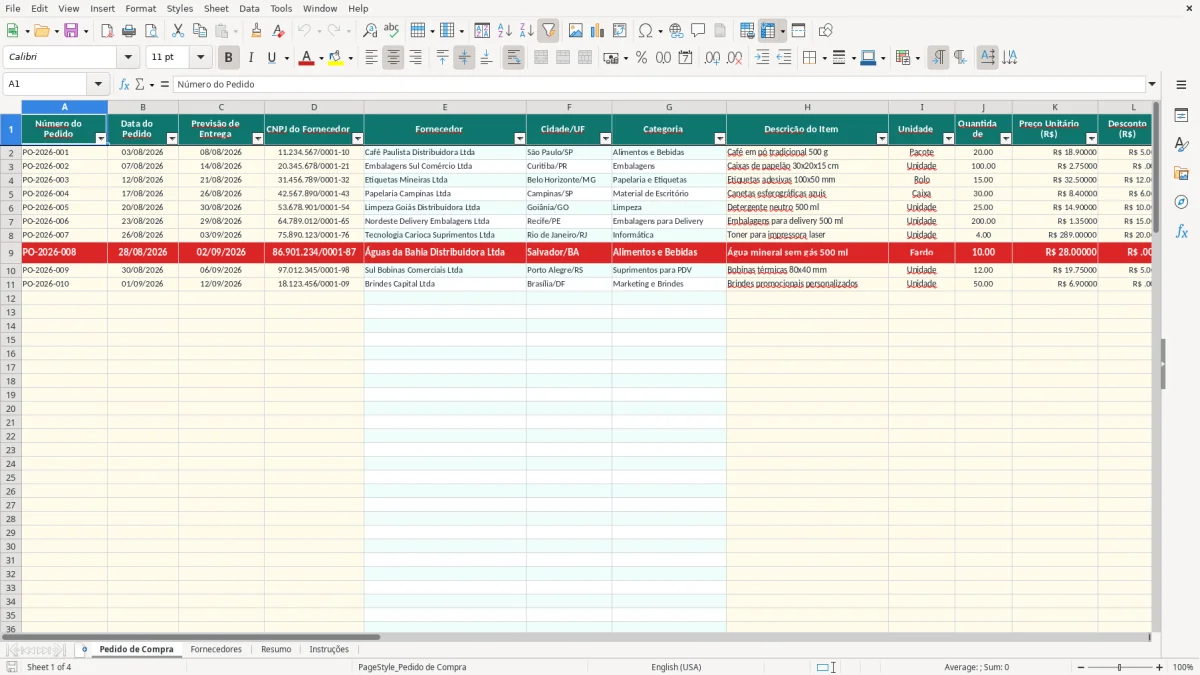Open the Data menu

pyautogui.click(x=249, y=8)
